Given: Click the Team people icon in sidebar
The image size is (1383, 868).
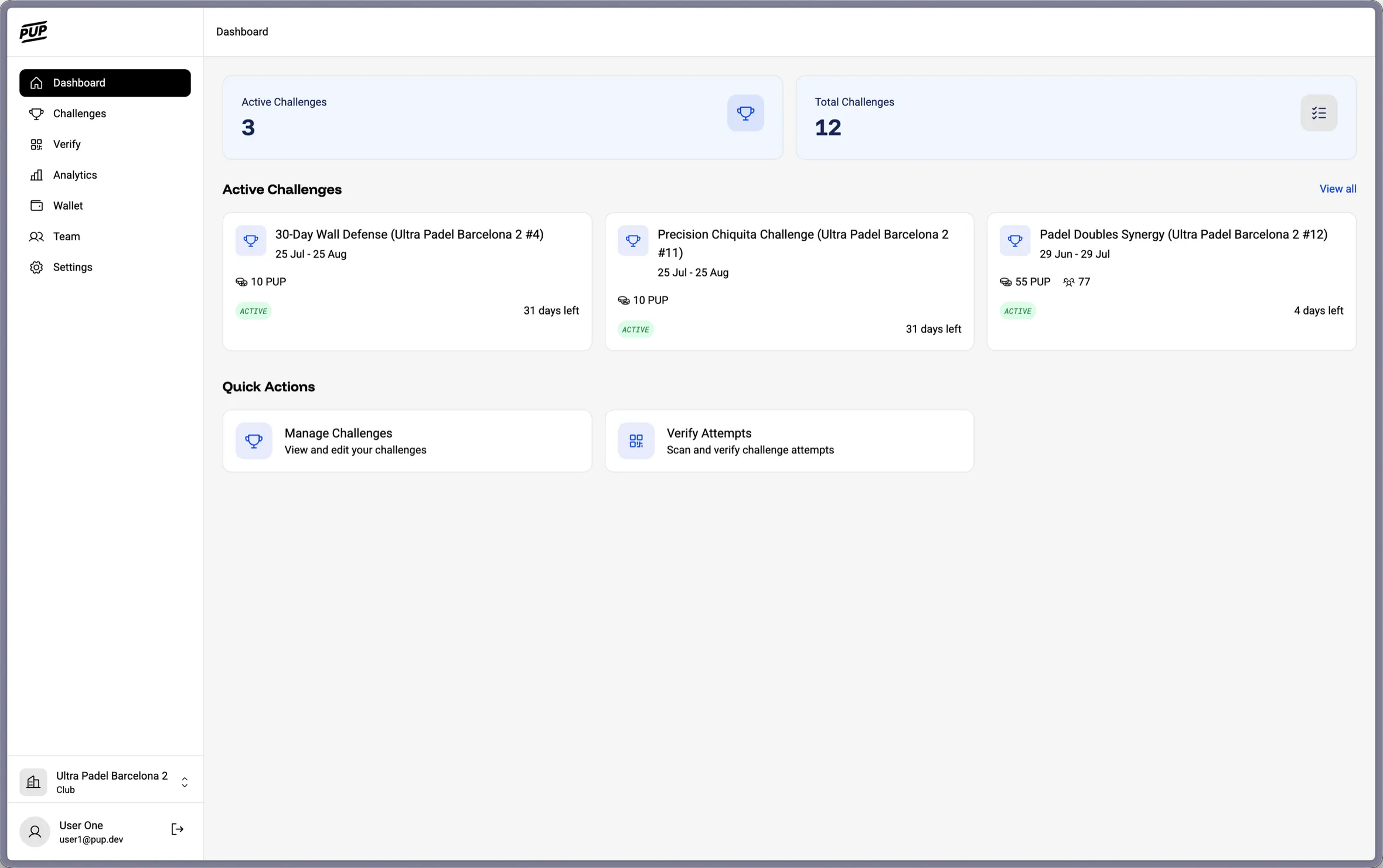Looking at the screenshot, I should (x=36, y=237).
